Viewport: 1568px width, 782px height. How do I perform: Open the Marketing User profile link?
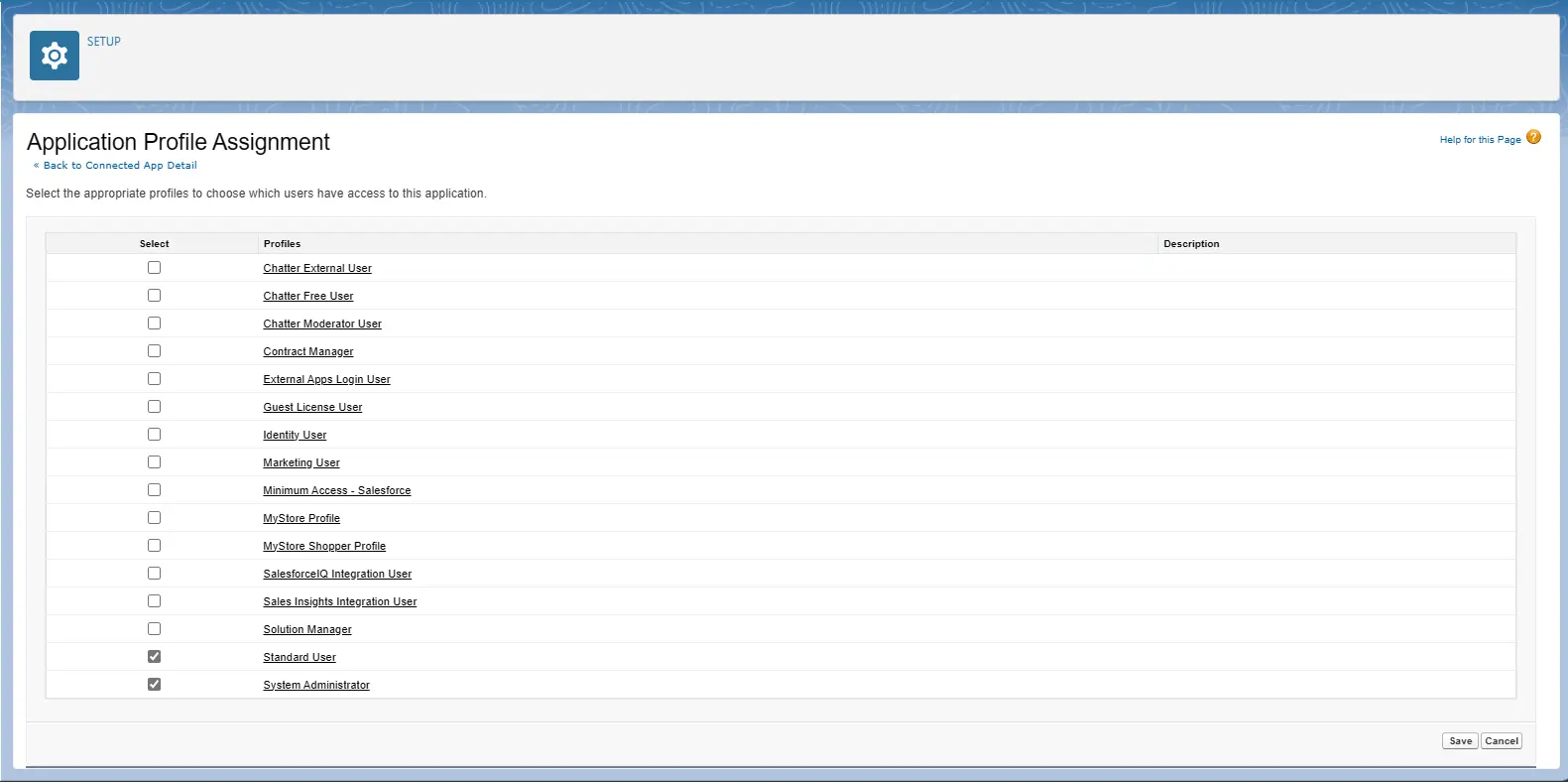[x=302, y=462]
